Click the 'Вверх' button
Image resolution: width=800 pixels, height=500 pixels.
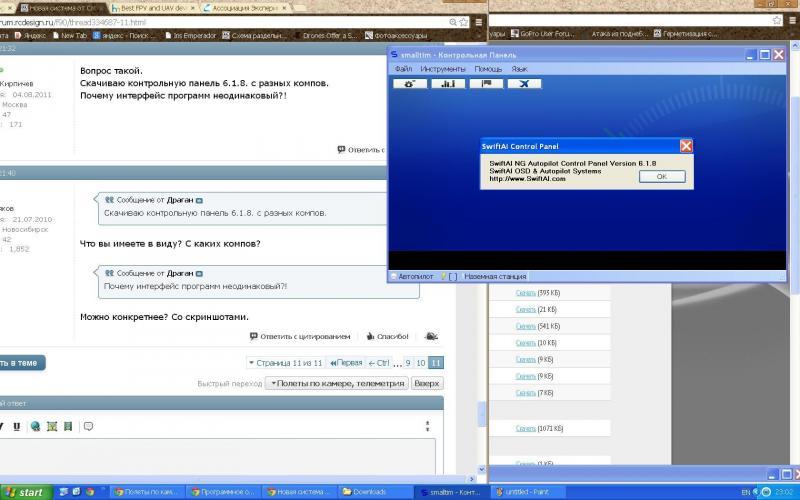427,383
